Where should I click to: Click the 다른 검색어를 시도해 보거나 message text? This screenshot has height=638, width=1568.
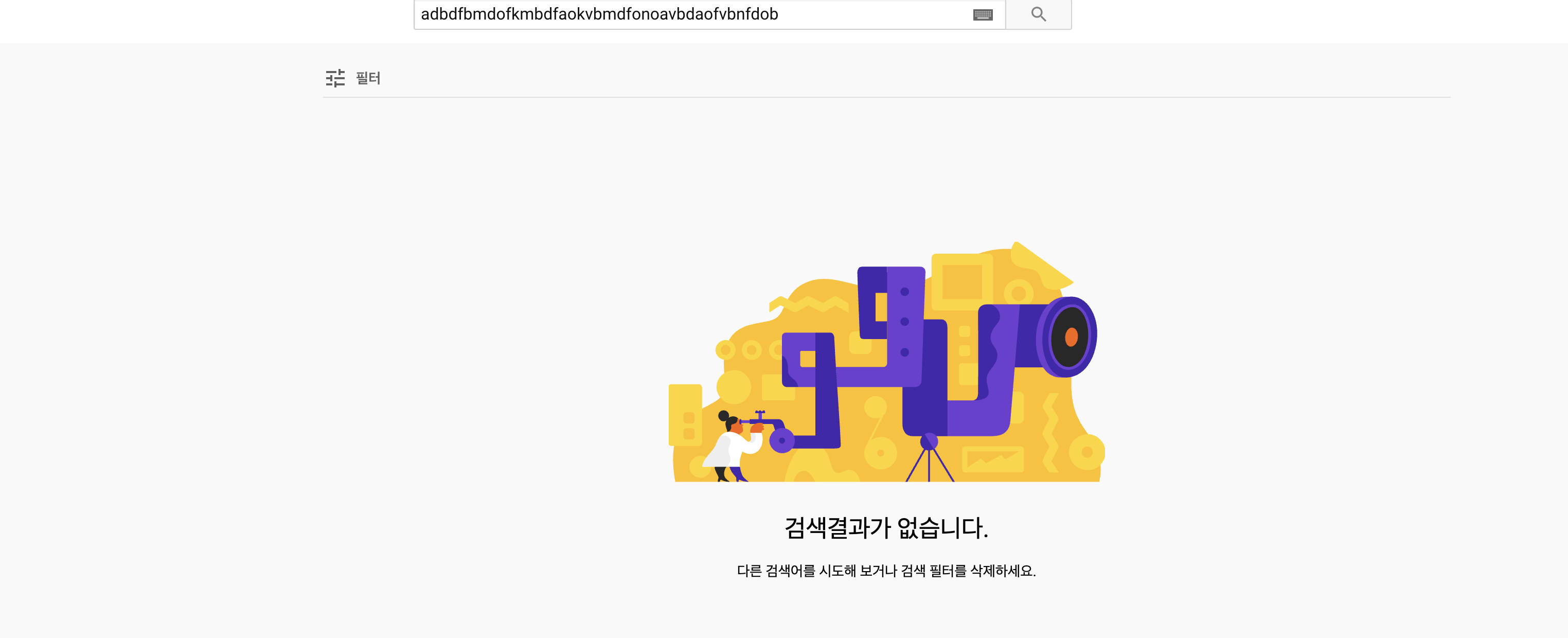(x=886, y=571)
